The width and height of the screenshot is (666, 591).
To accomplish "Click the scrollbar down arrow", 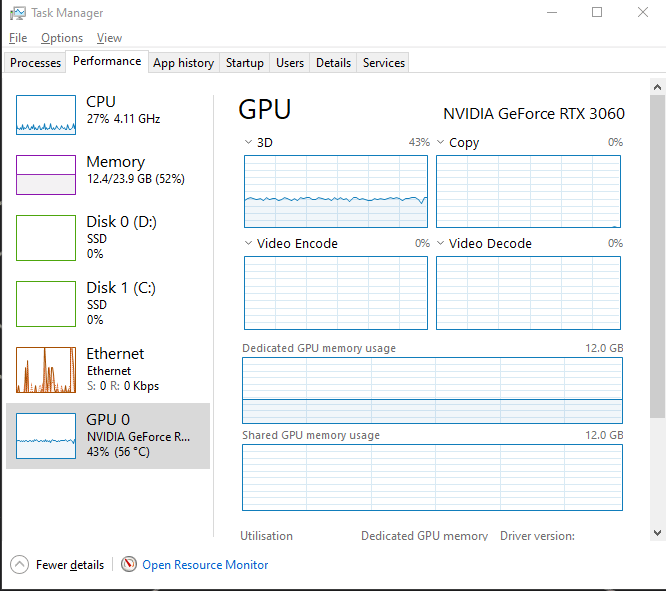I will point(658,532).
